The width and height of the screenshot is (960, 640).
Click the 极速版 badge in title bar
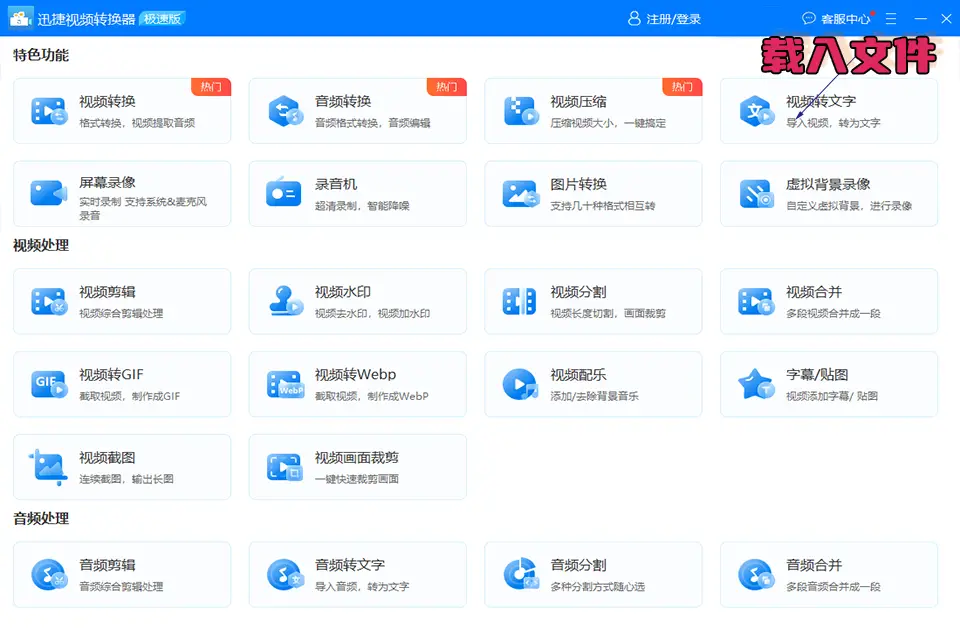(163, 19)
